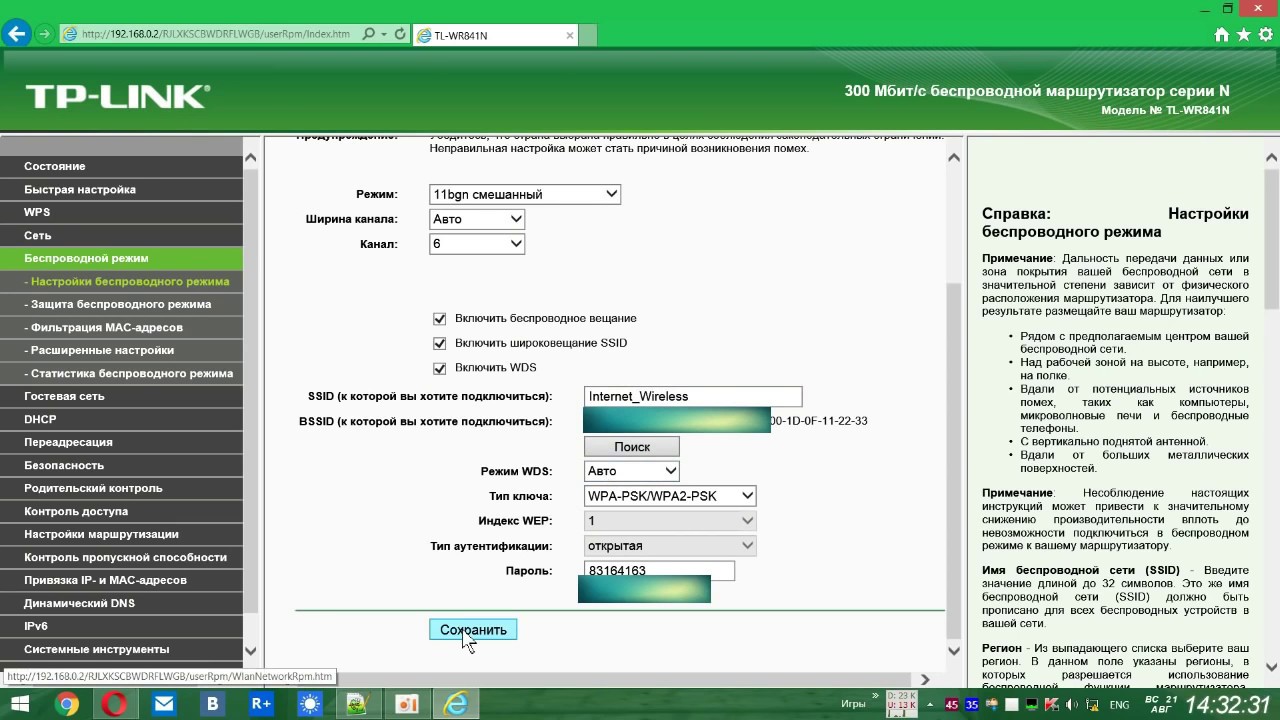Open browser settings gear icon
1280x720 pixels.
click(1266, 35)
